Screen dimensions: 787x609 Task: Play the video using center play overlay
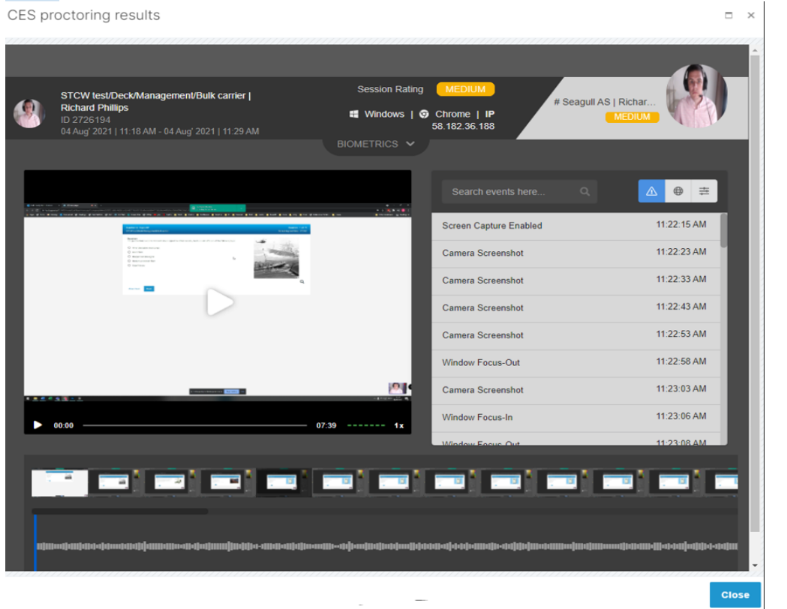(x=220, y=302)
